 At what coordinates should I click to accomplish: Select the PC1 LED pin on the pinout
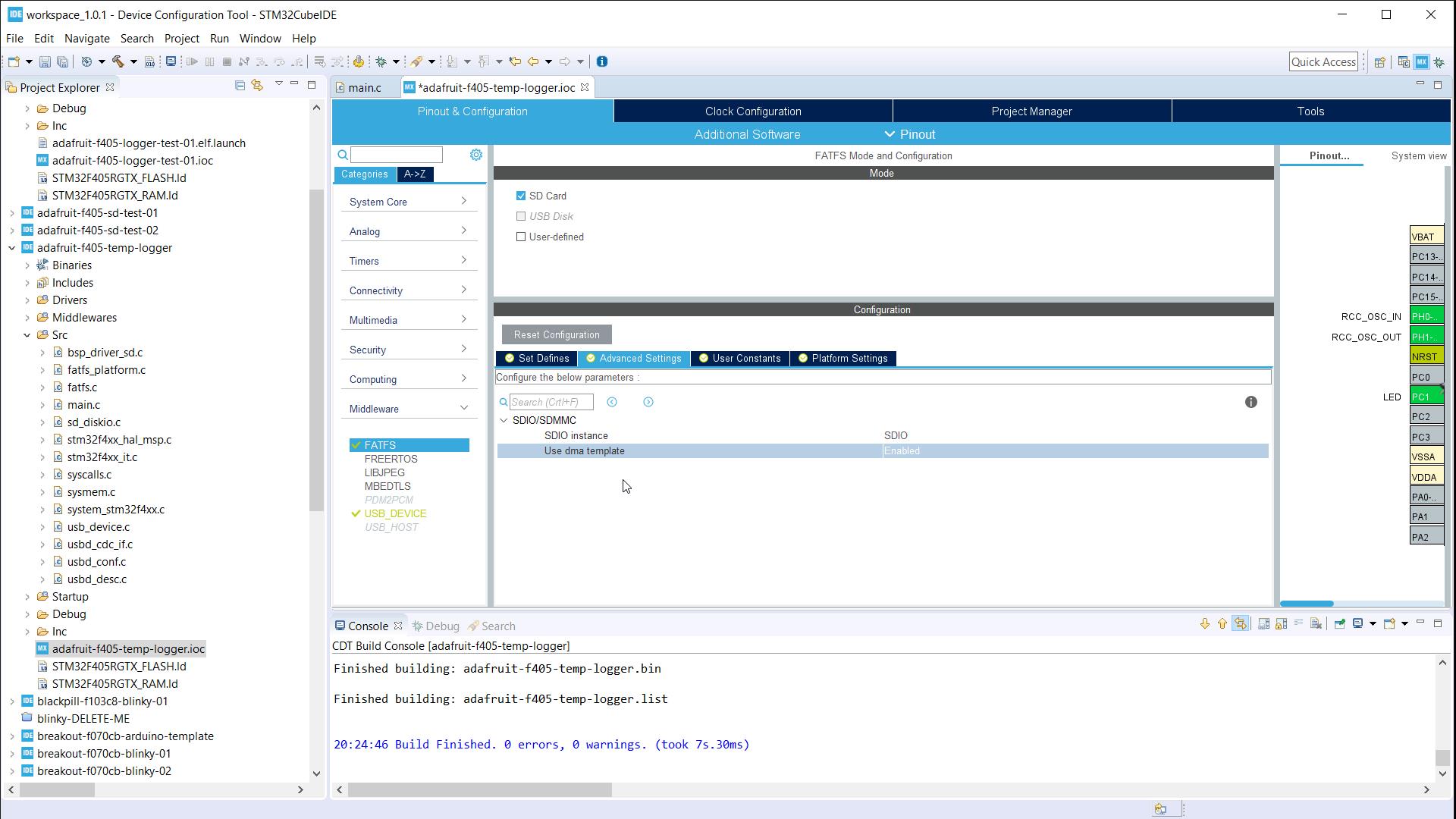(1424, 396)
